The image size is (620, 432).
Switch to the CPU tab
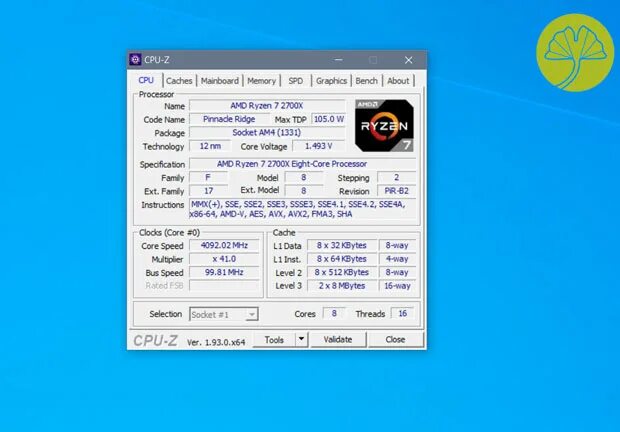pyautogui.click(x=146, y=80)
